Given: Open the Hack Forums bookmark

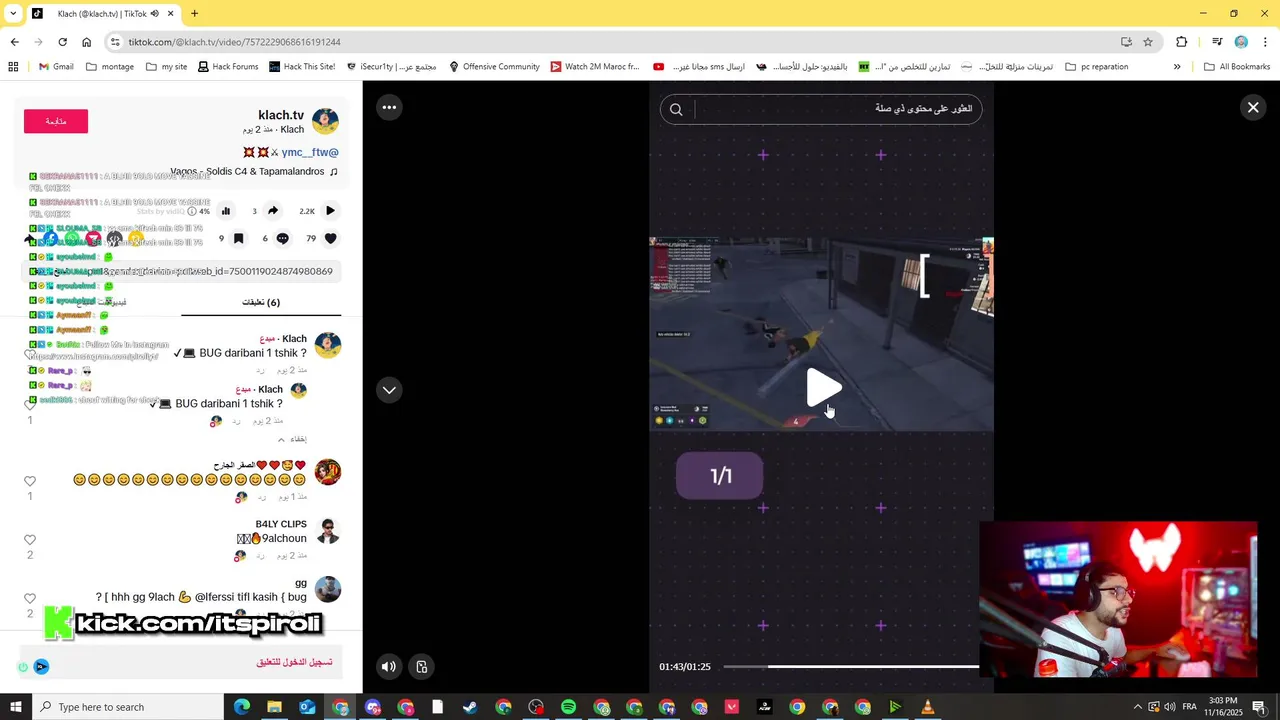Looking at the screenshot, I should pos(227,67).
